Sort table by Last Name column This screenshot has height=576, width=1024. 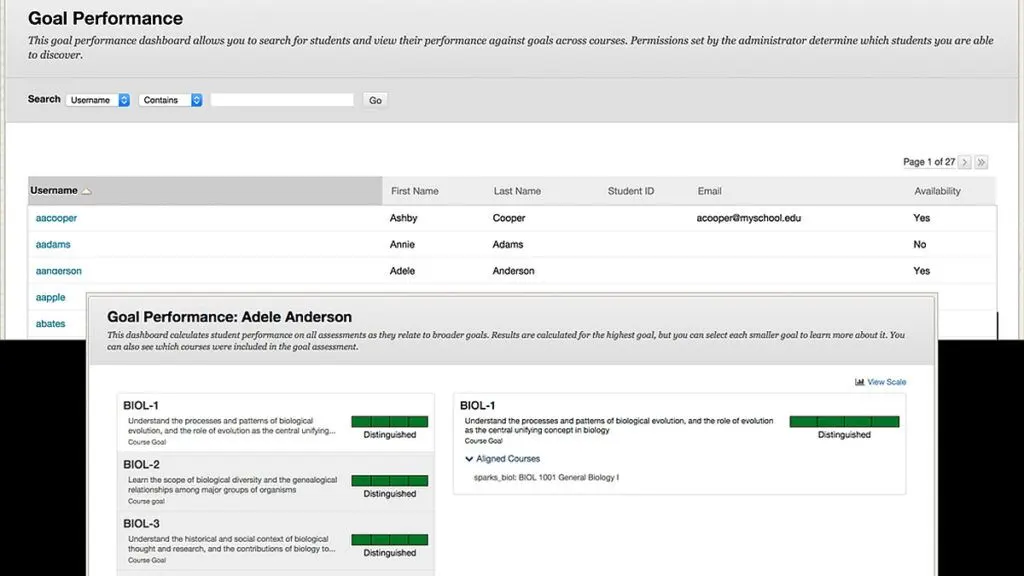[517, 191]
